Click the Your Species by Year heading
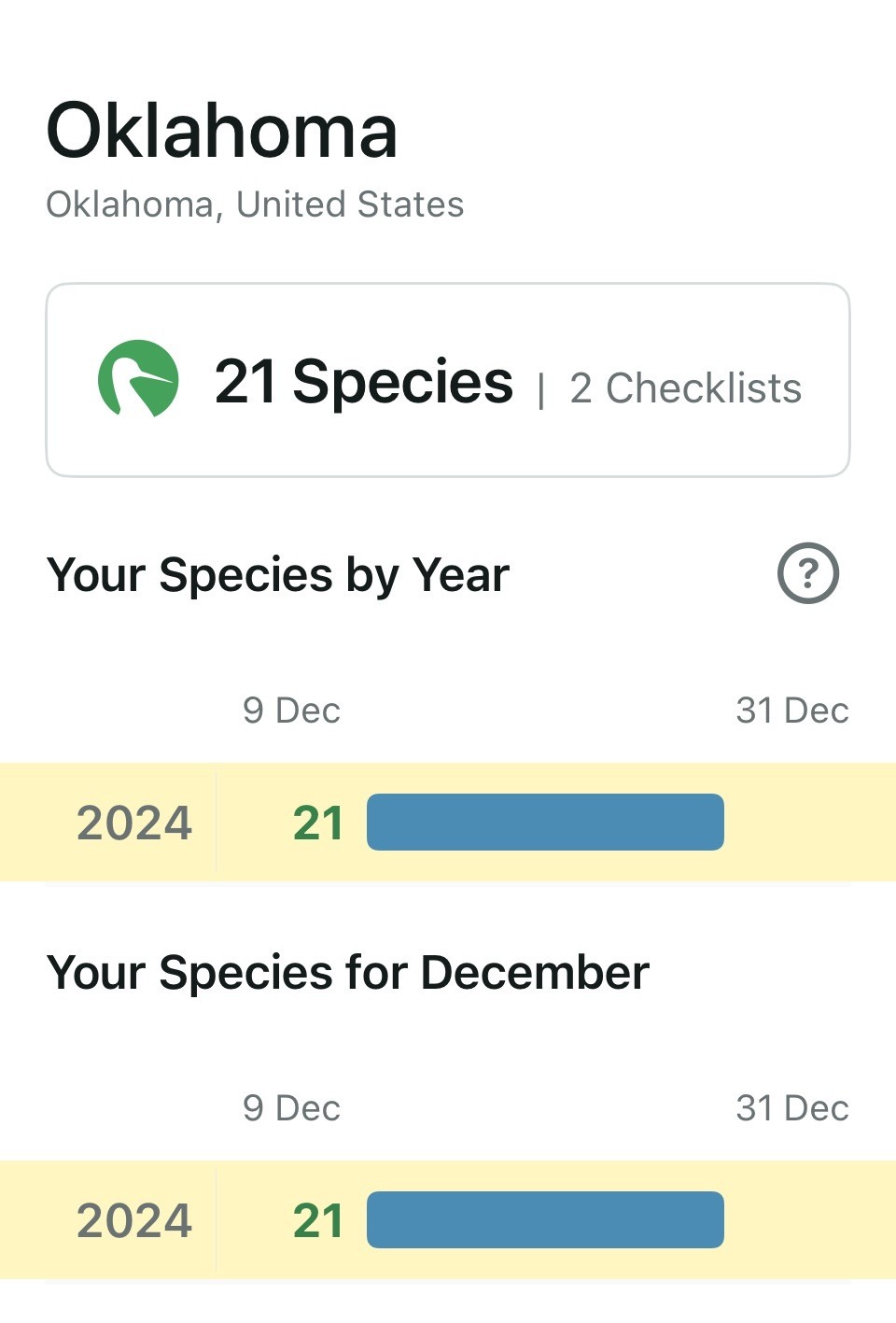The image size is (896, 1323). (x=278, y=574)
